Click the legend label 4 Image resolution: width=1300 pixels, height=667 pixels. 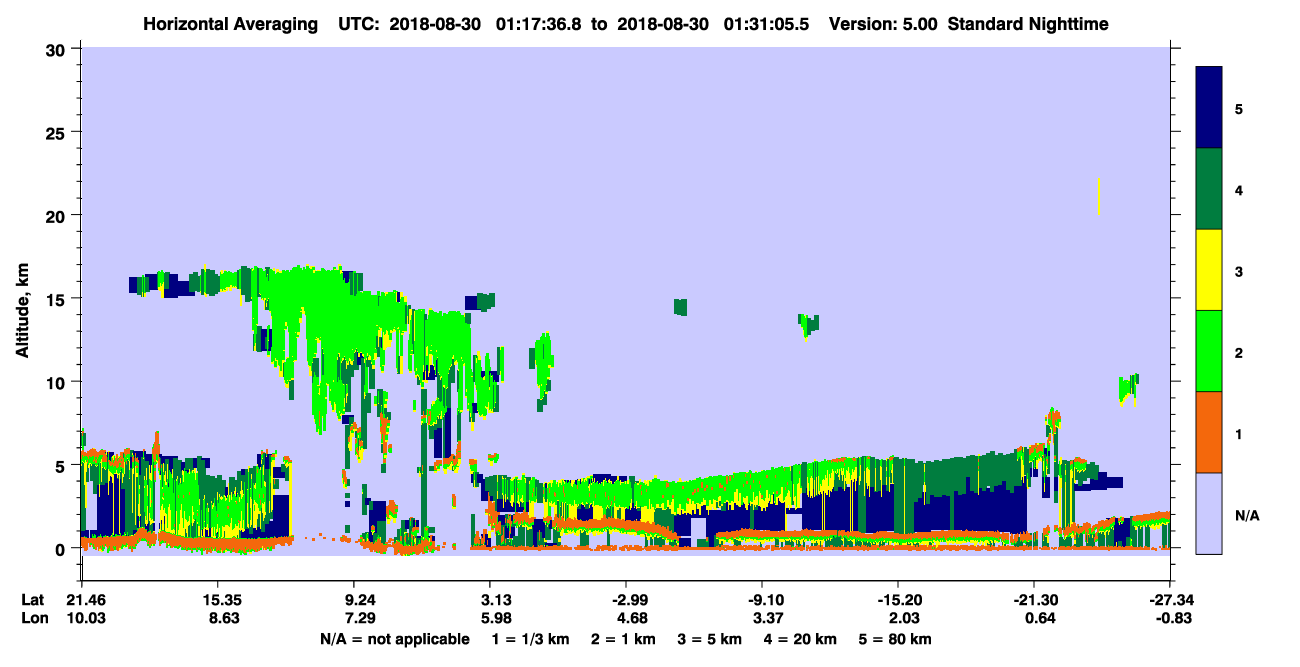pos(1239,189)
